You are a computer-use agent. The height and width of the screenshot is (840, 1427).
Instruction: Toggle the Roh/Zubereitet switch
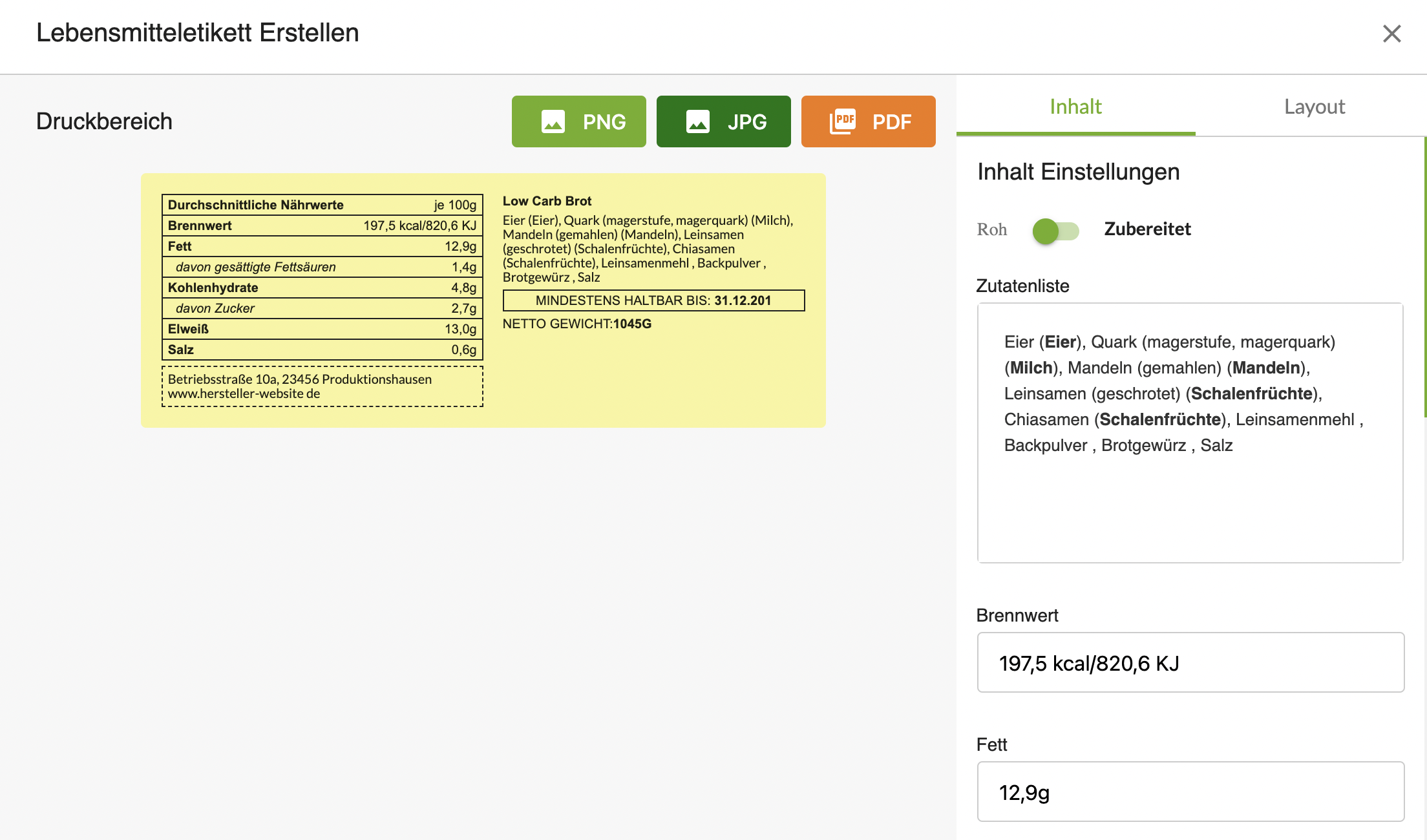coord(1055,231)
